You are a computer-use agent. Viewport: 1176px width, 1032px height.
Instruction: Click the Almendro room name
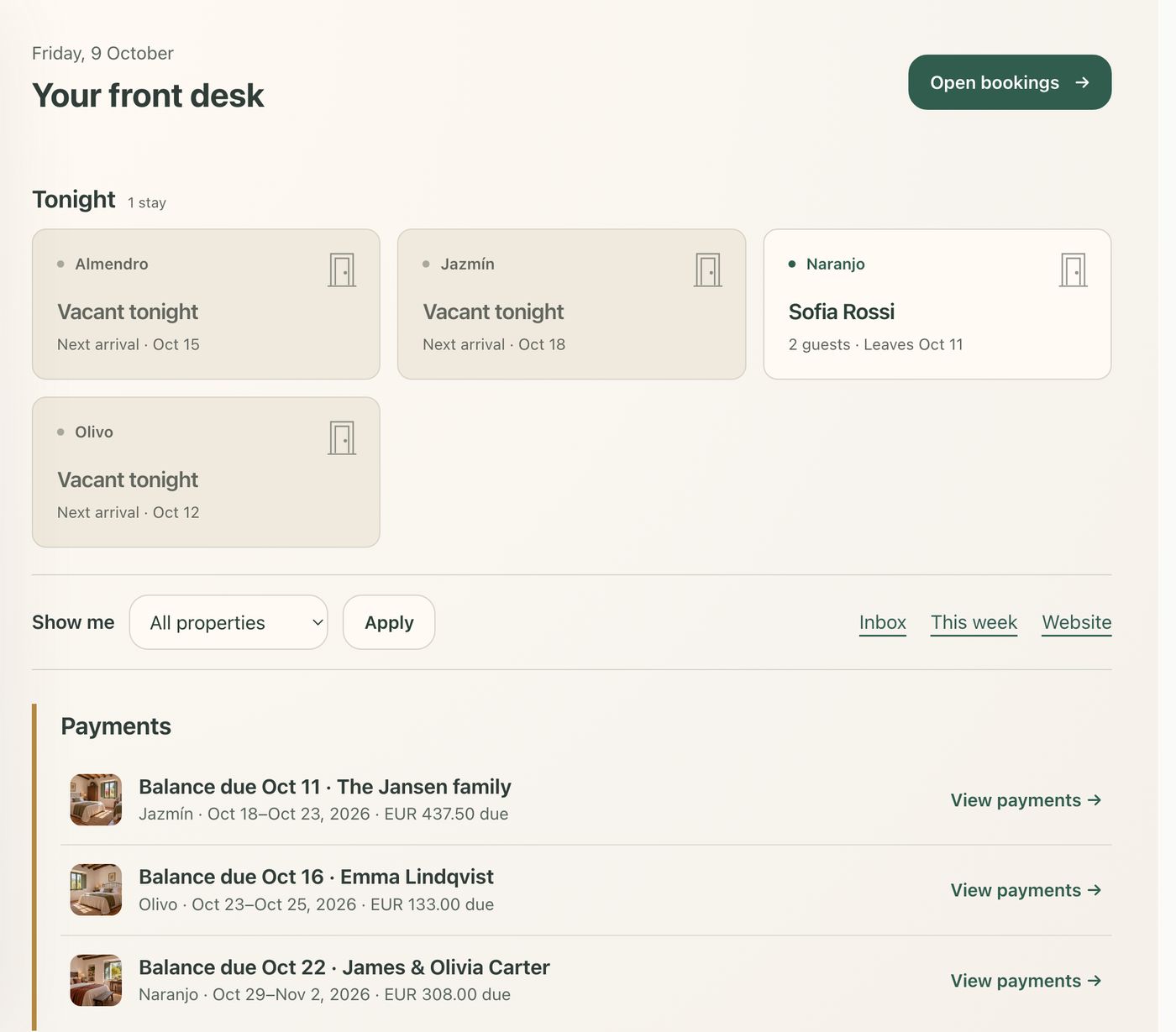click(112, 264)
